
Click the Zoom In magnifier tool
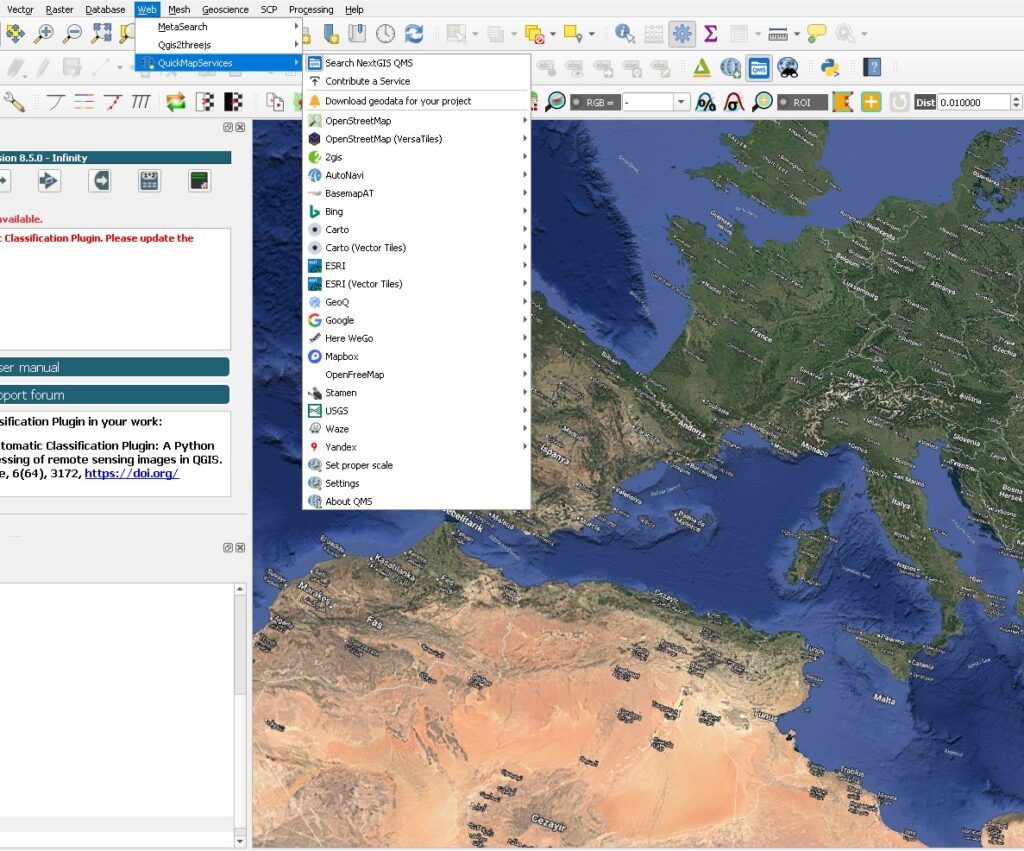coord(44,33)
